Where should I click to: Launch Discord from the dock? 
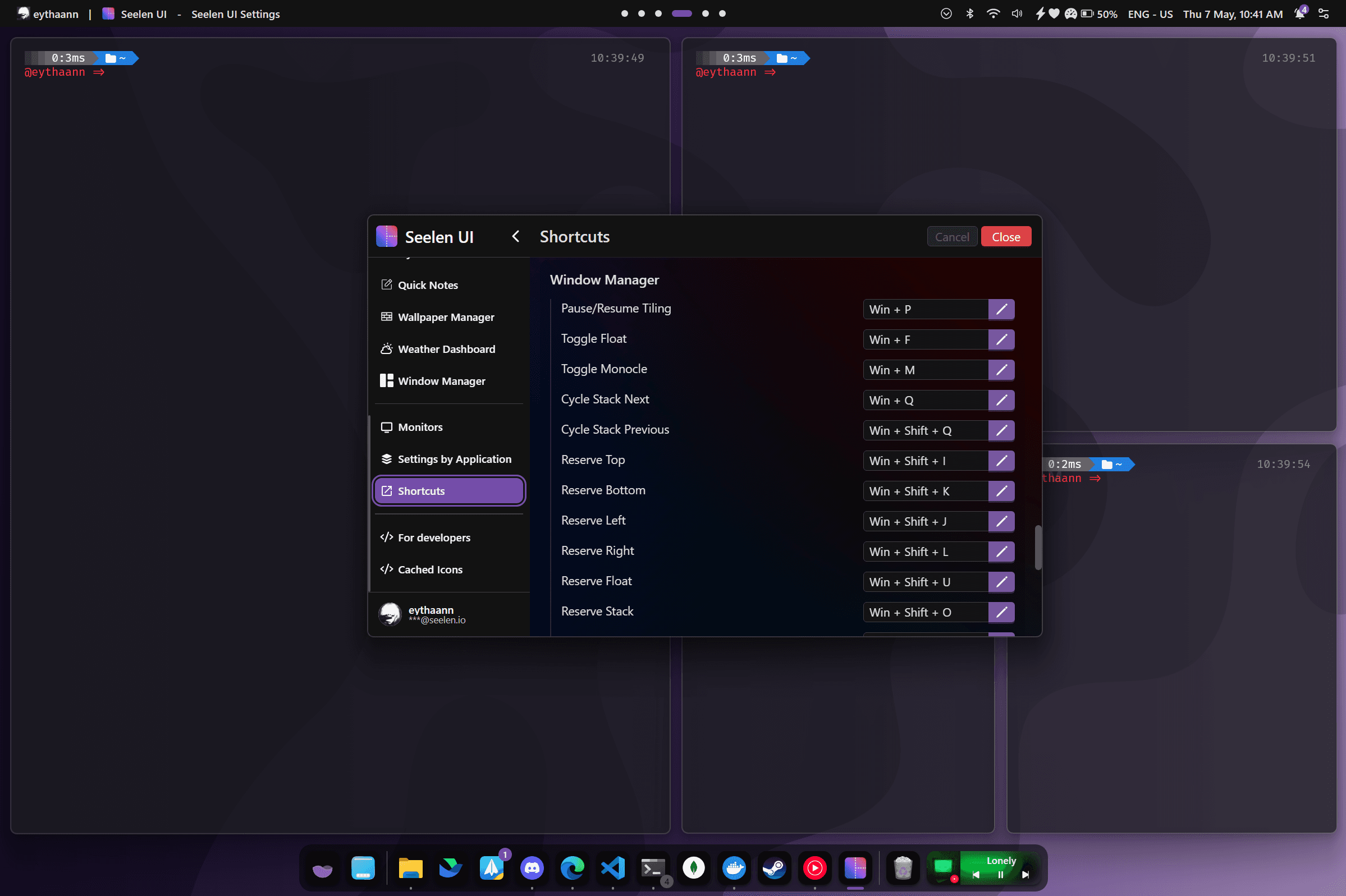532,868
